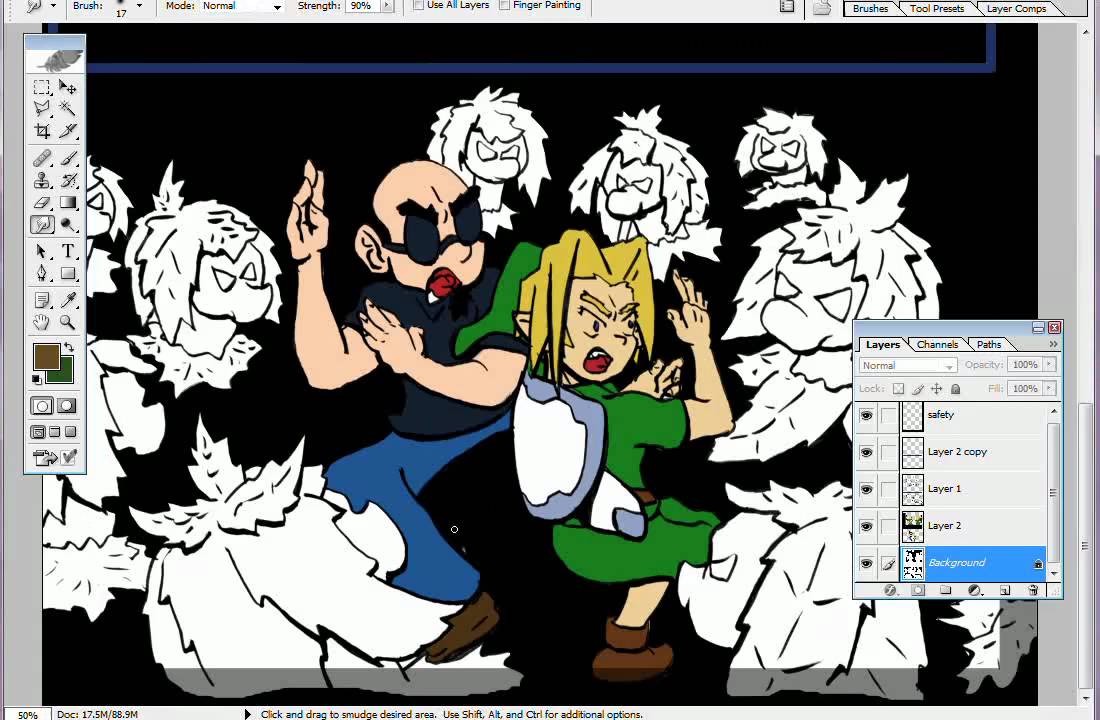Select the Eraser tool
Screen dimensions: 1100x720
[42, 203]
